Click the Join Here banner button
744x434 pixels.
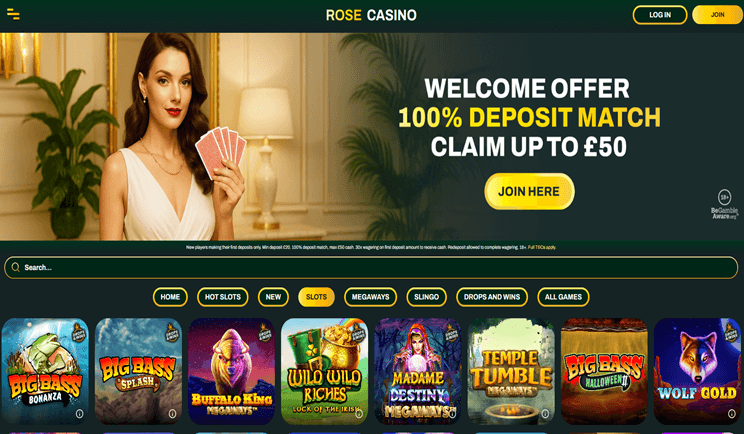tap(529, 192)
